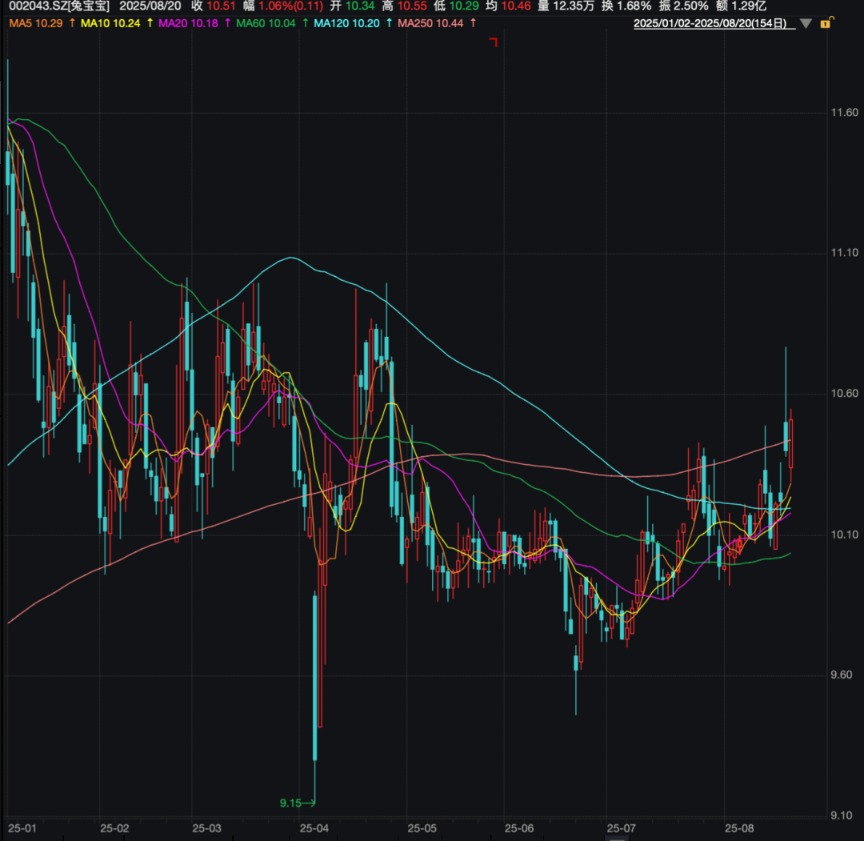Click the red corner marker above the chart
This screenshot has height=841, width=864.
[x=493, y=41]
